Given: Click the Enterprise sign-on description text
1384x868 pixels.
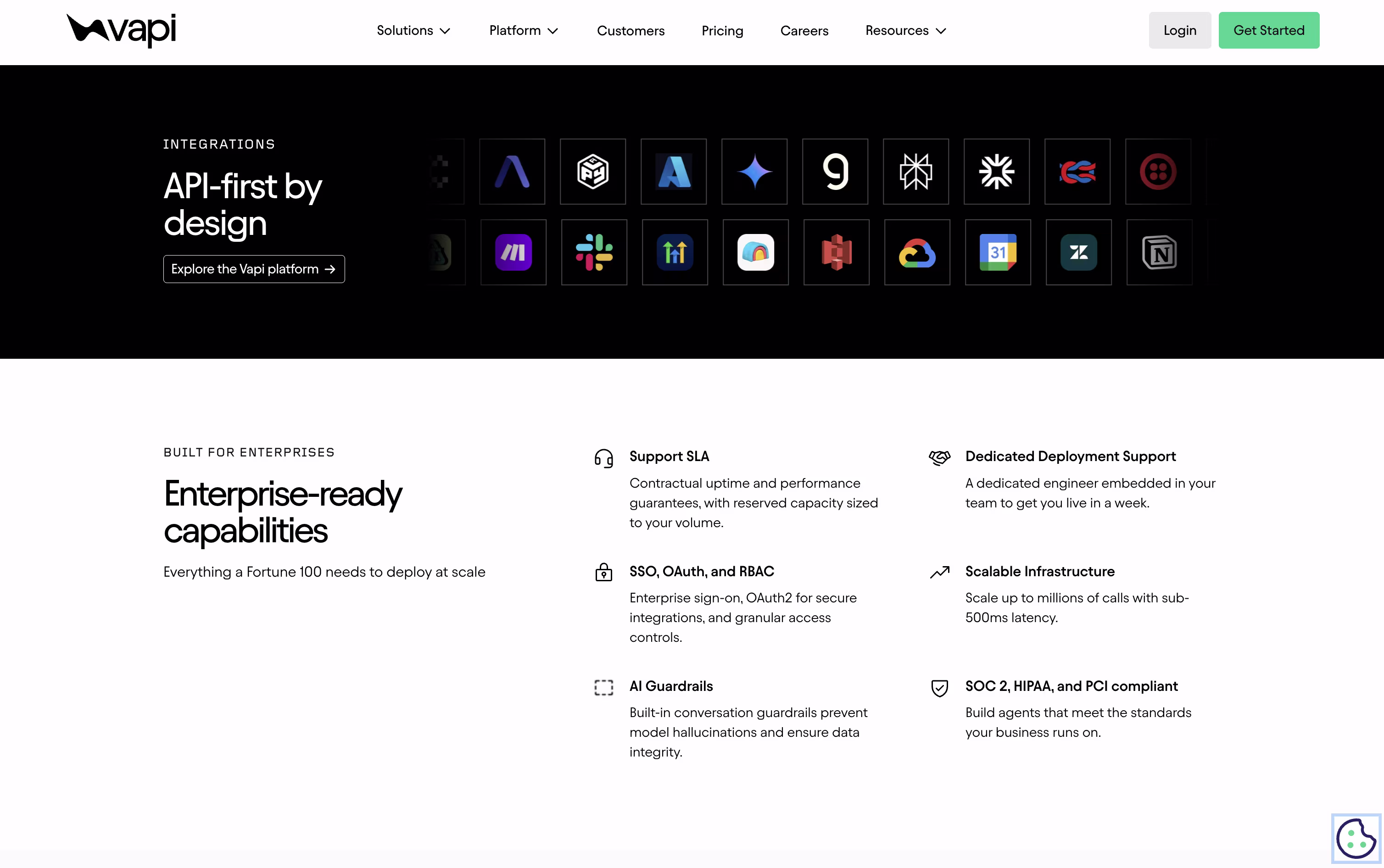Looking at the screenshot, I should point(743,618).
